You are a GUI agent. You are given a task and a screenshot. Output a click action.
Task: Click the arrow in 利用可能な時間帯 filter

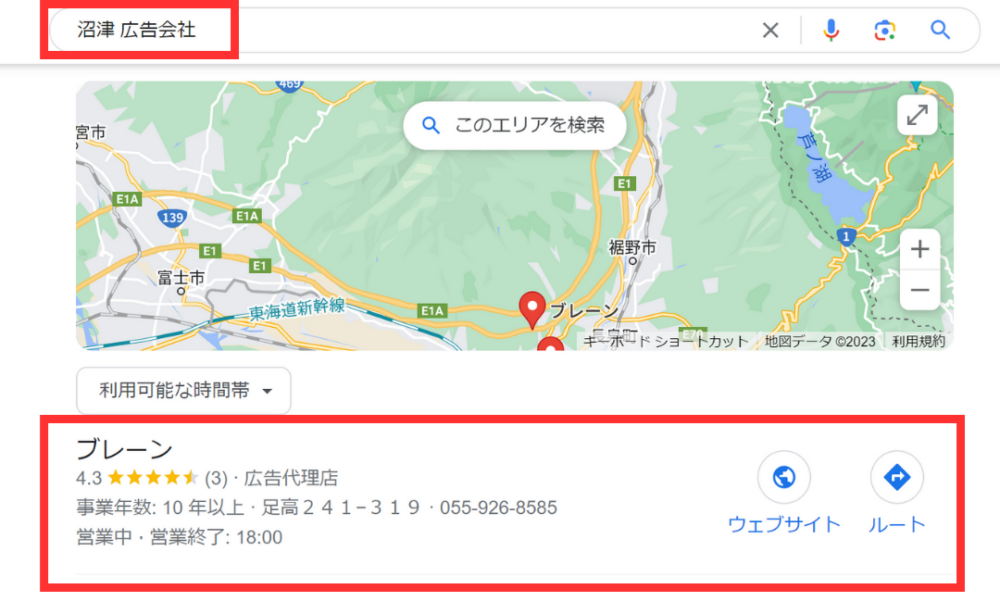[267, 391]
